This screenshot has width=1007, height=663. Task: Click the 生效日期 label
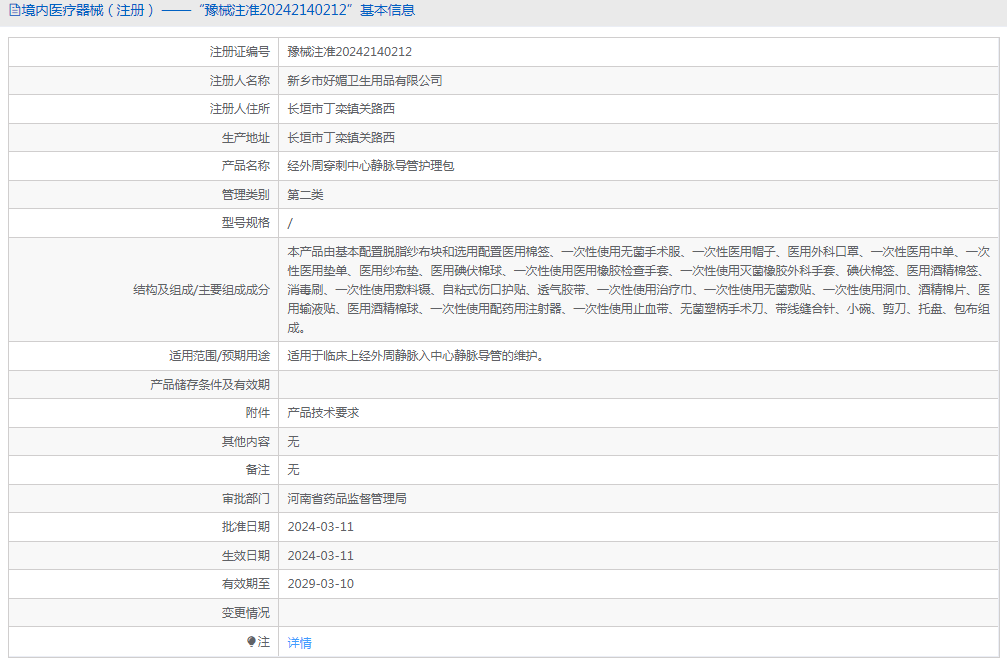pyautogui.click(x=246, y=556)
